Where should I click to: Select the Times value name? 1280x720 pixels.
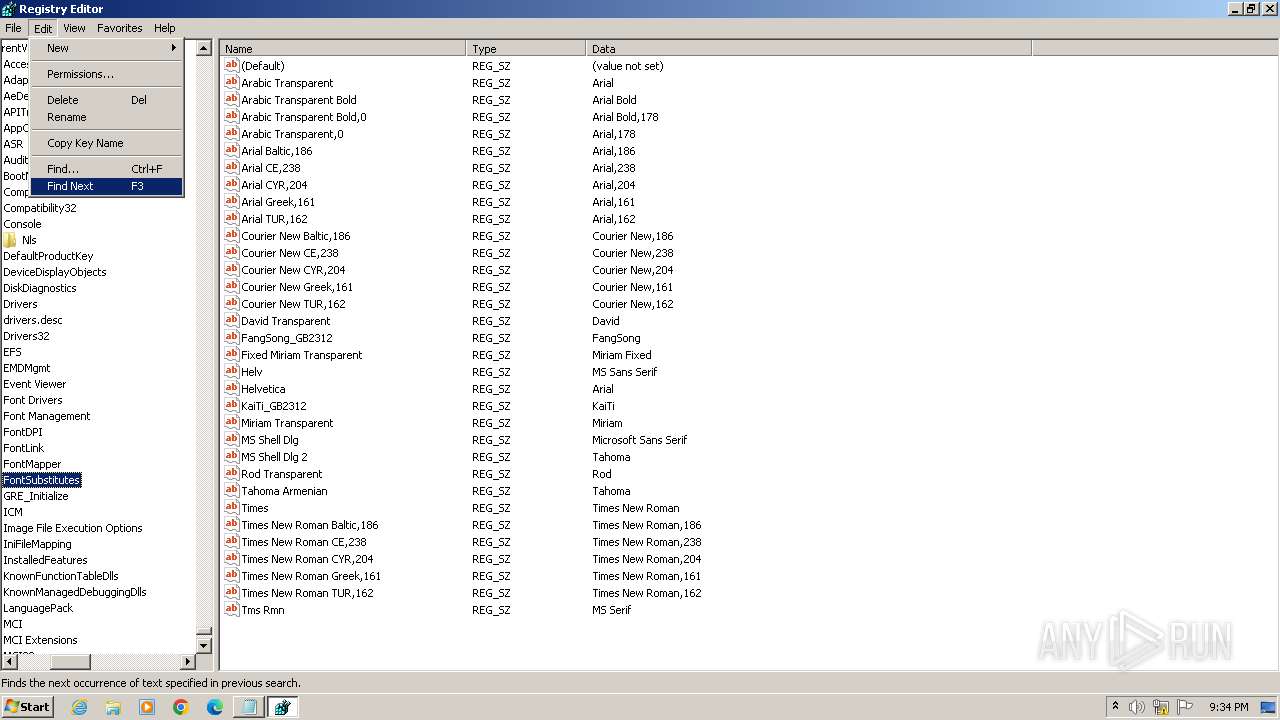click(255, 508)
